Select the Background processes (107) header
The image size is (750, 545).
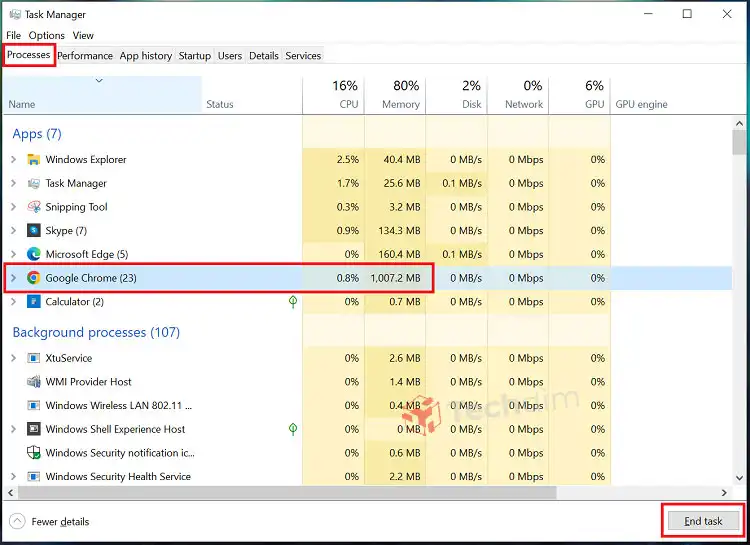[96, 332]
